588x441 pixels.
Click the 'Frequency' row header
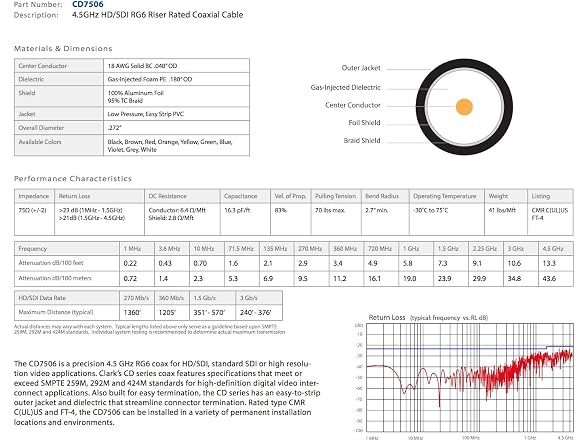point(33,249)
